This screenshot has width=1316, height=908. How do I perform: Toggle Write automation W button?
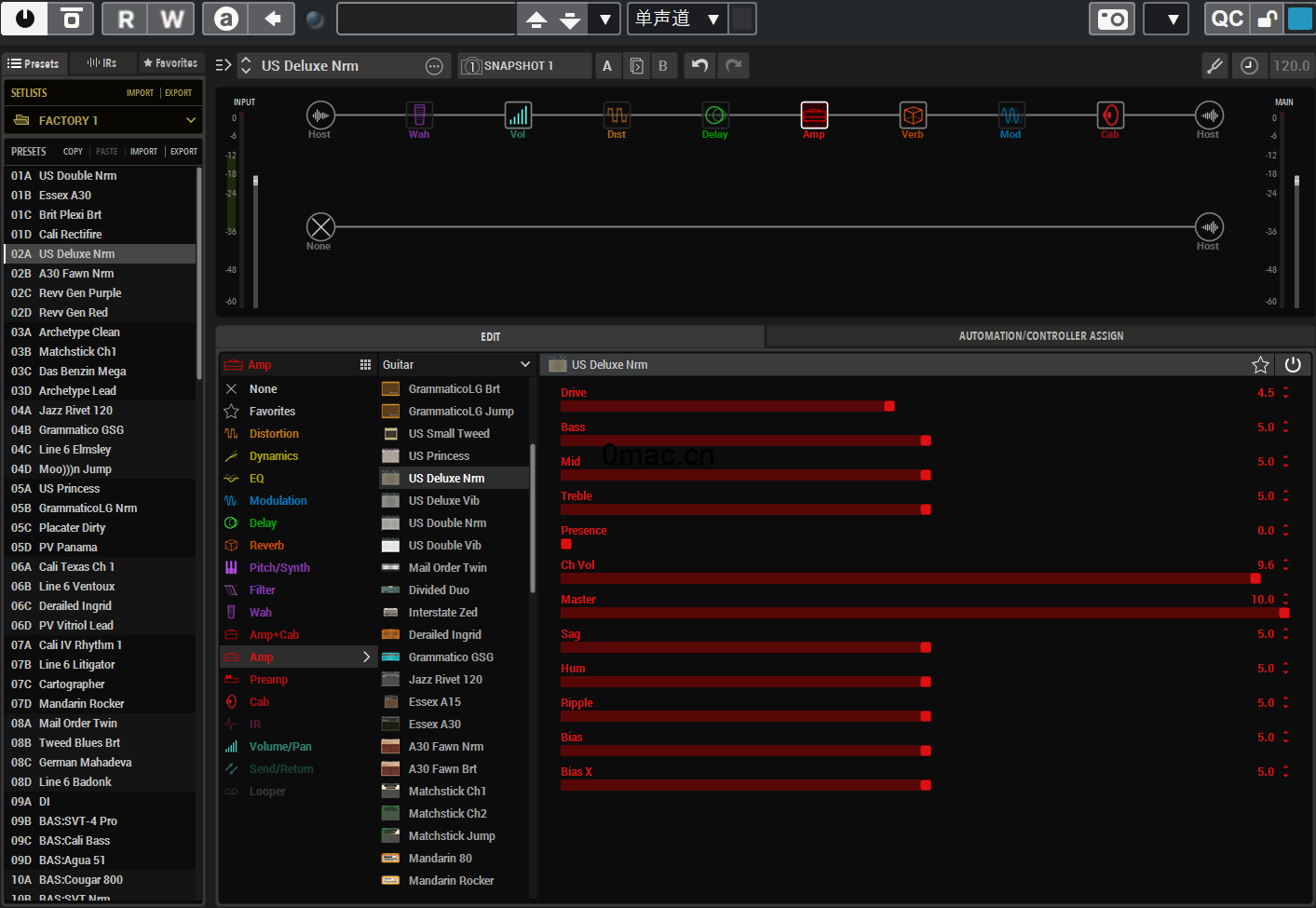(x=171, y=19)
